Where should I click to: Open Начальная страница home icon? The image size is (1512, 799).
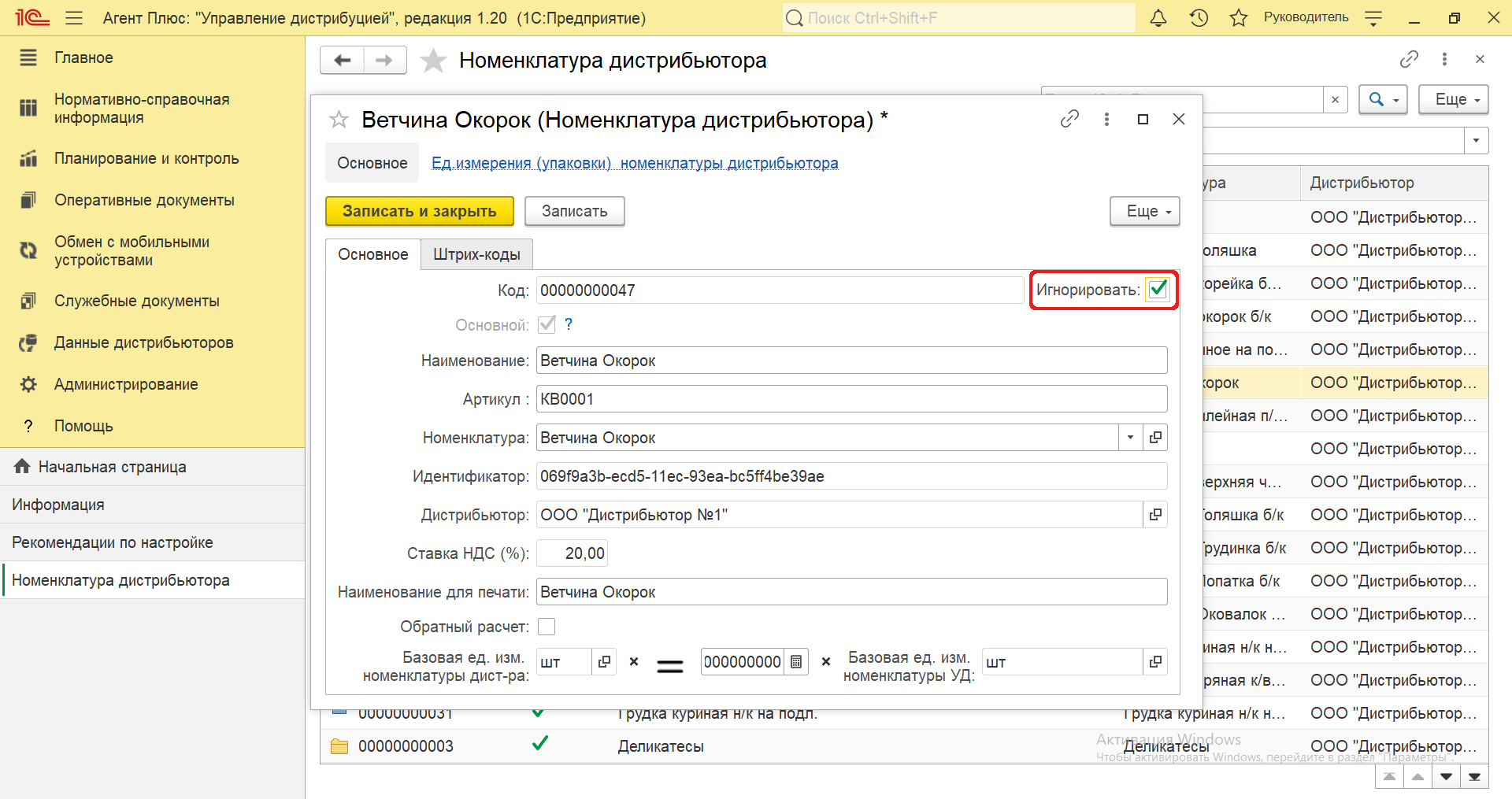[22, 467]
